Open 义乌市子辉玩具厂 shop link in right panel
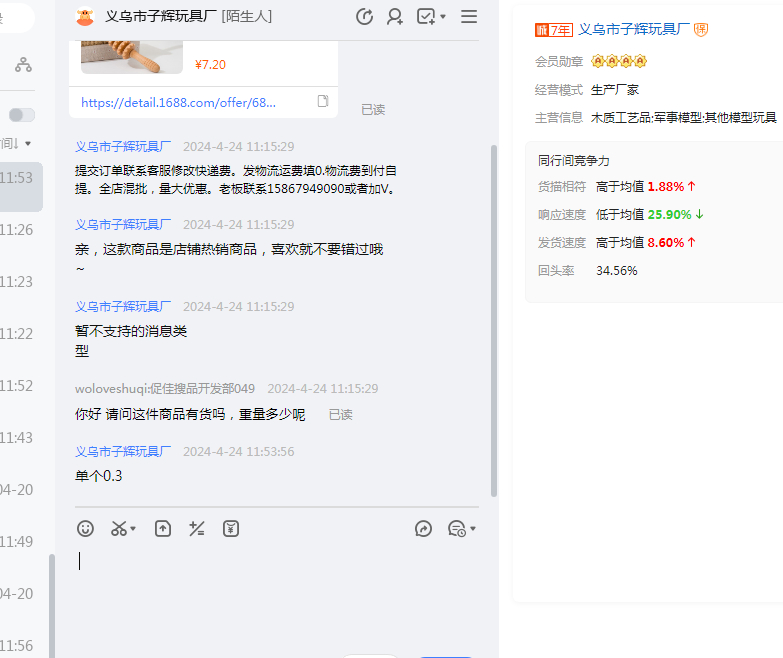The width and height of the screenshot is (783, 658). pos(633,30)
